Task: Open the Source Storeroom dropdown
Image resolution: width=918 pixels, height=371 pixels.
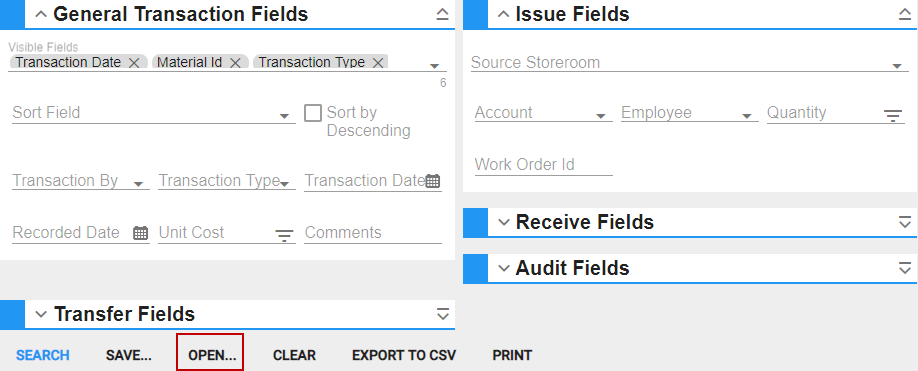Action: coord(687,63)
